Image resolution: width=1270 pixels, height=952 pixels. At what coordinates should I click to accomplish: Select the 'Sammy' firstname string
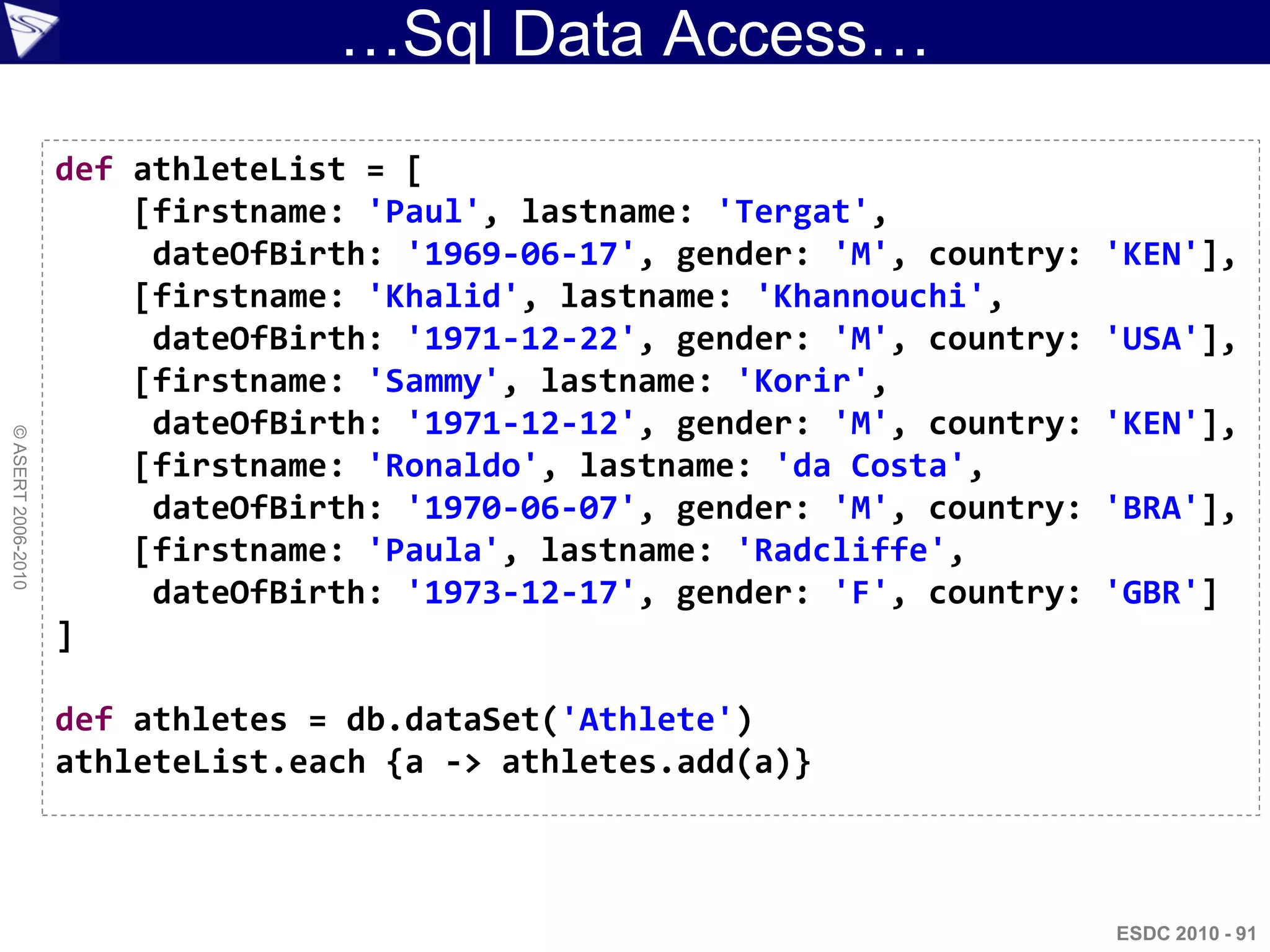(433, 381)
